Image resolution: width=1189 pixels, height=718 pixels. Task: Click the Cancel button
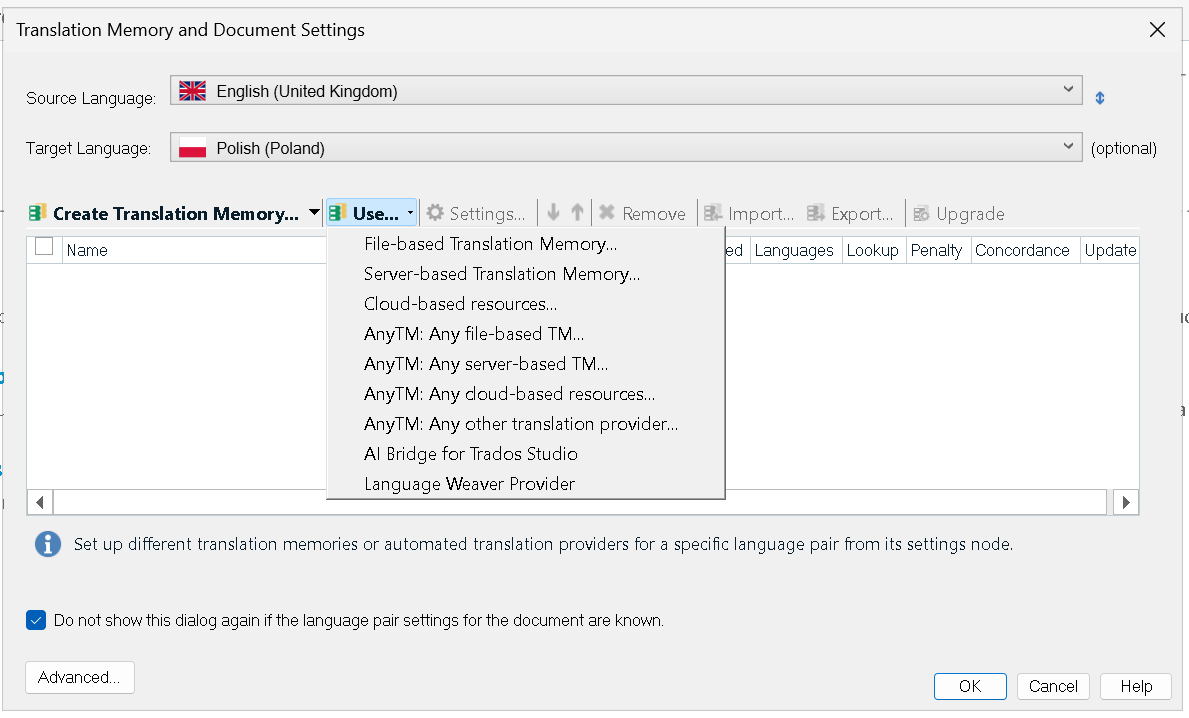coord(1053,686)
